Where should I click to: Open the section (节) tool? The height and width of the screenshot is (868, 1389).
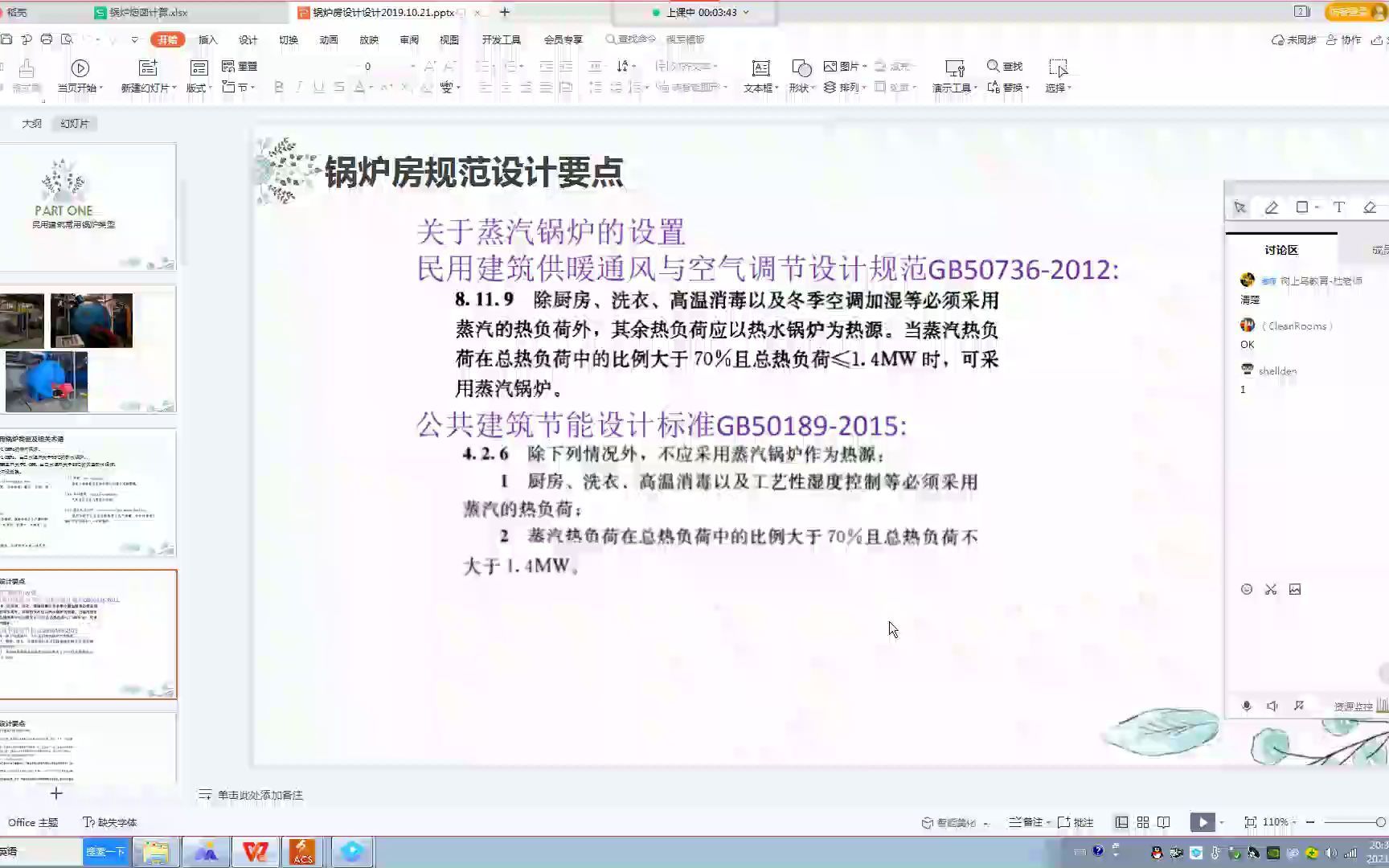tap(238, 87)
